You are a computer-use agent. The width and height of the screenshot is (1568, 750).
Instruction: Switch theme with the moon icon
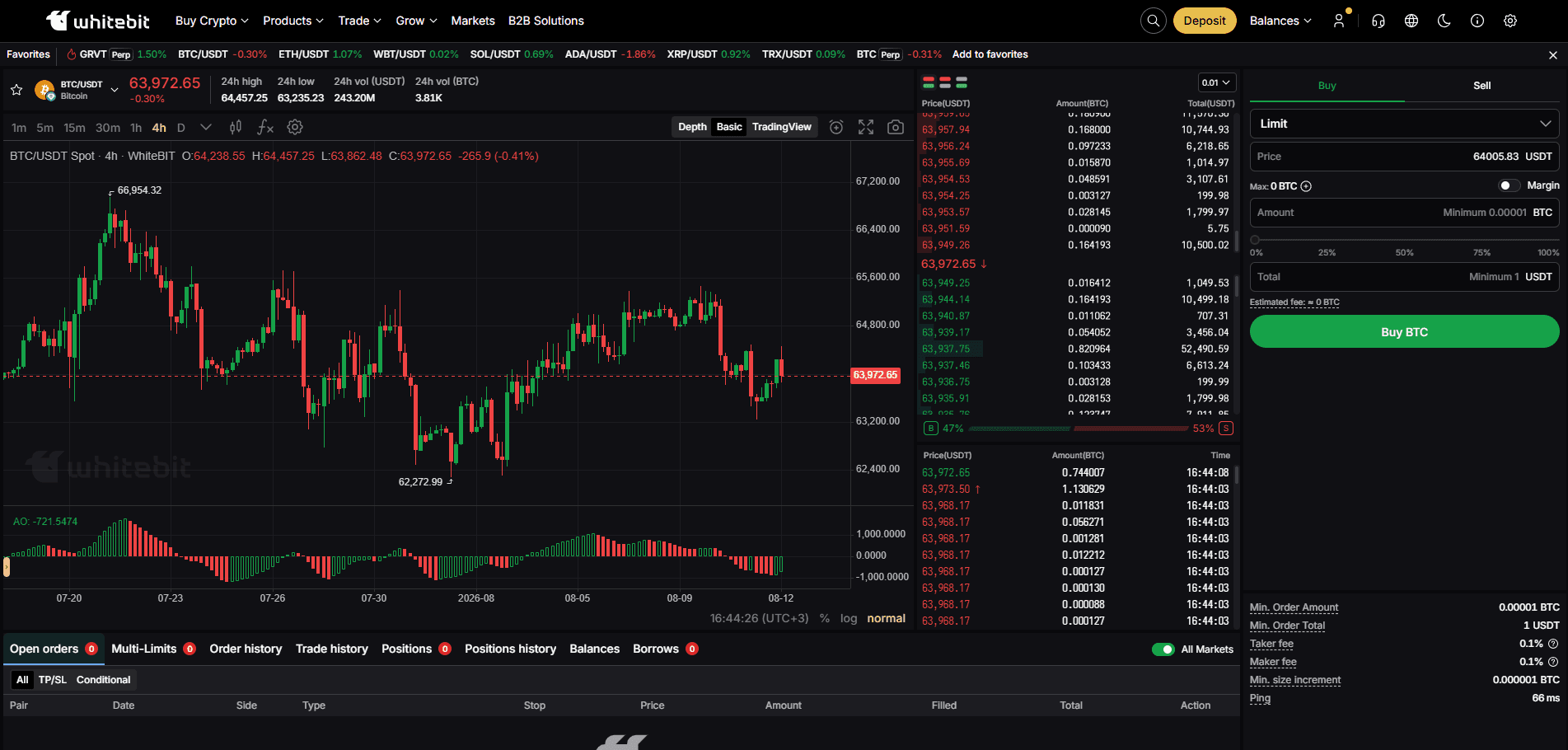[1444, 21]
